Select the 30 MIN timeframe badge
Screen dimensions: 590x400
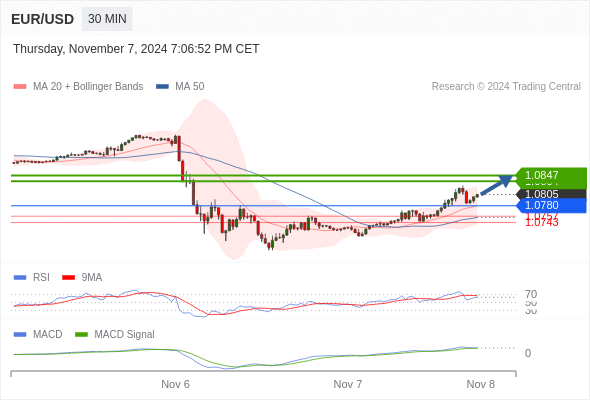click(x=107, y=19)
